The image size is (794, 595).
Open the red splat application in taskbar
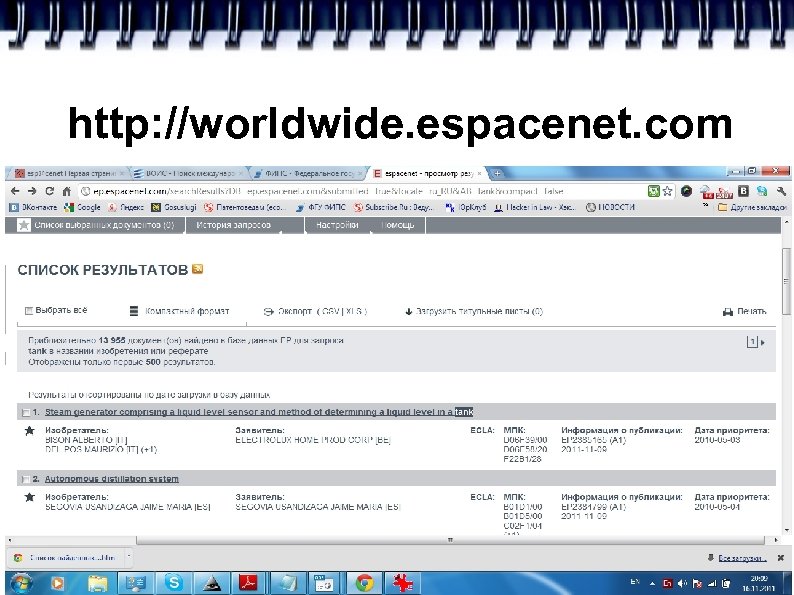403,583
